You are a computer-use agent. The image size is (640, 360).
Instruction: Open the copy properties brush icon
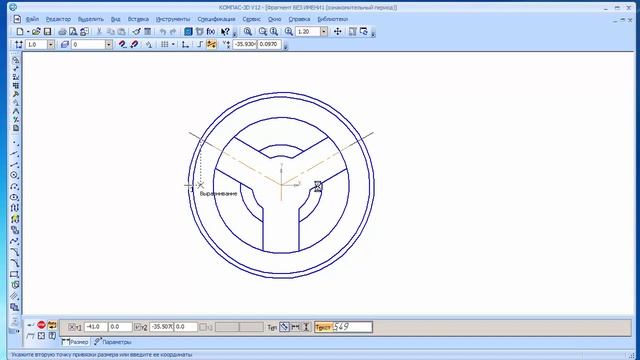pyautogui.click(x=136, y=31)
